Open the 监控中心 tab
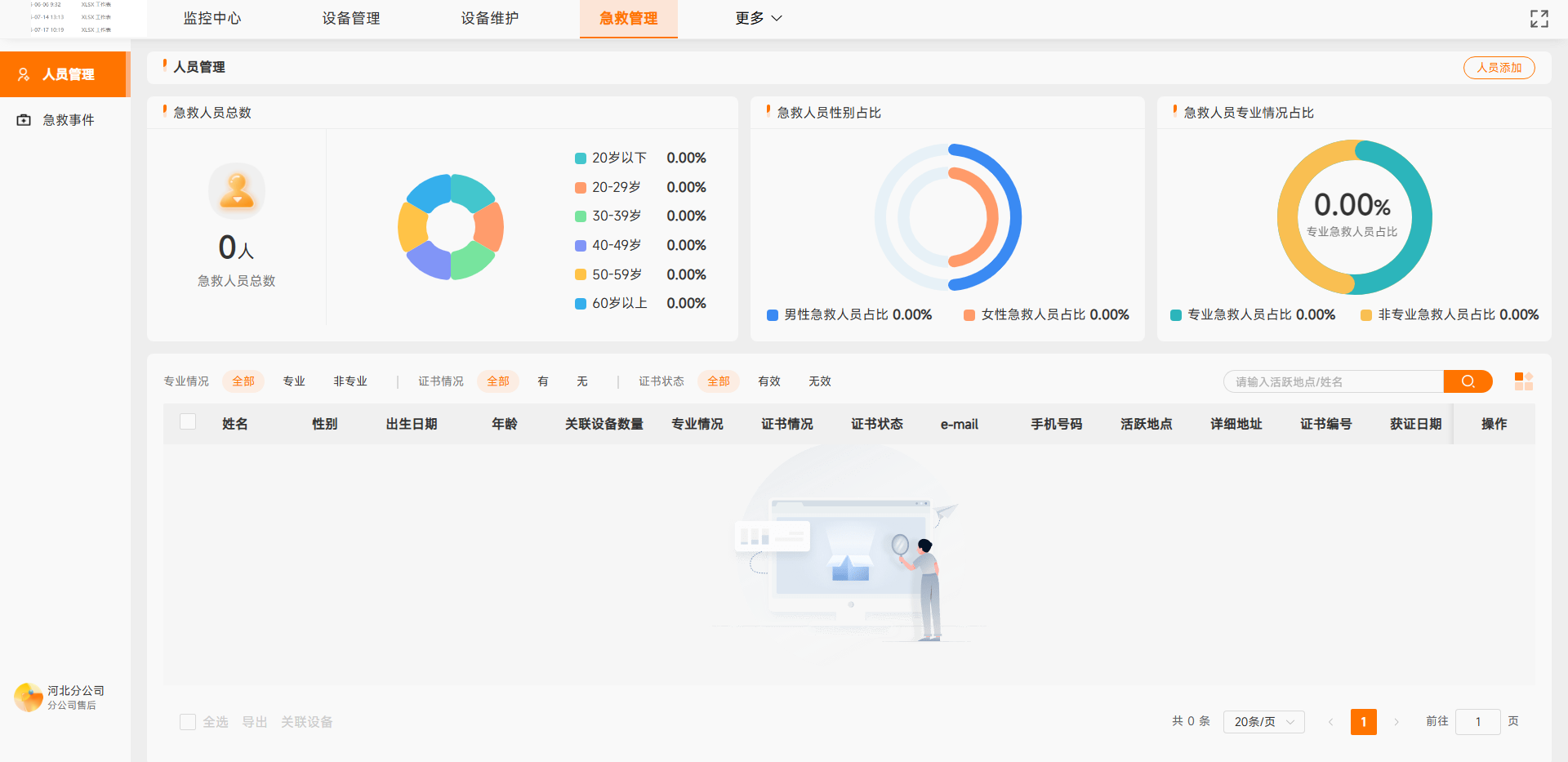Image resolution: width=1568 pixels, height=762 pixels. click(x=212, y=18)
